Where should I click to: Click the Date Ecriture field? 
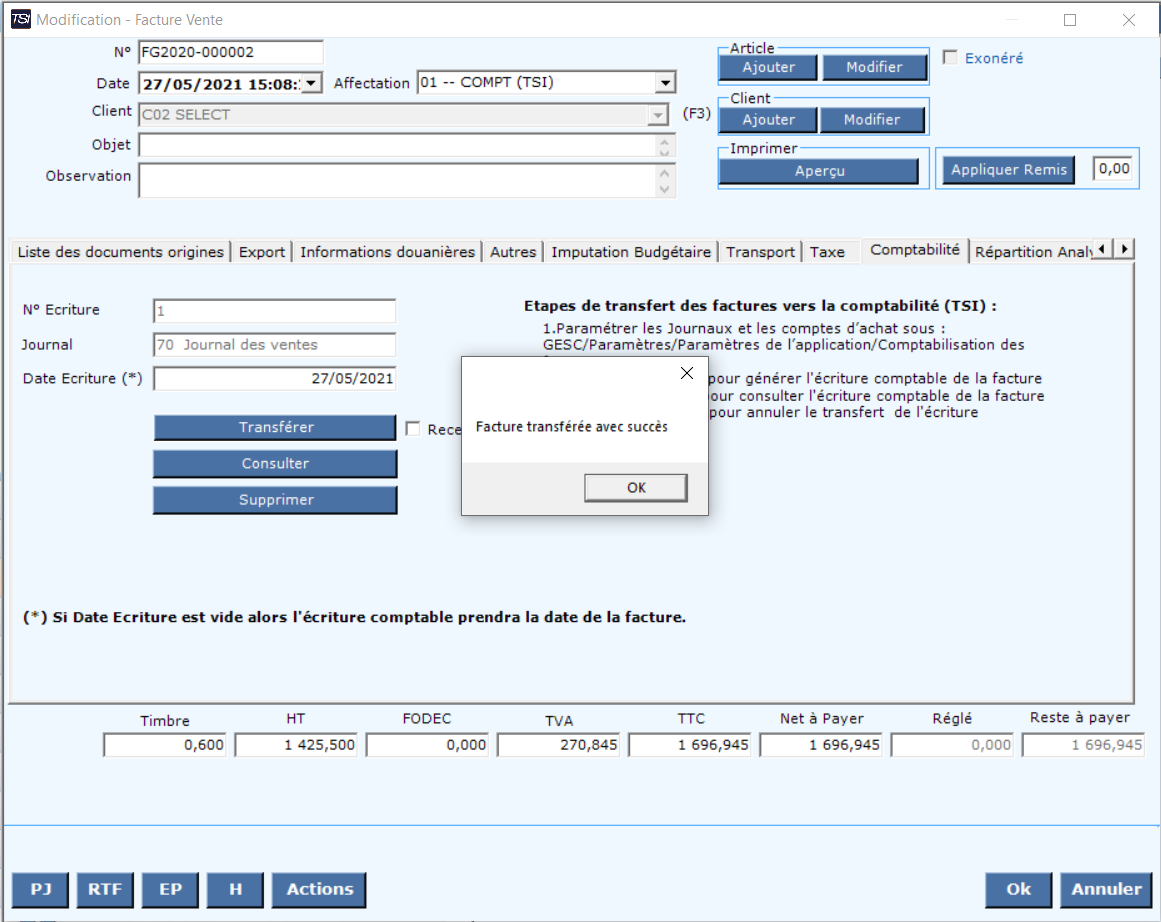274,378
